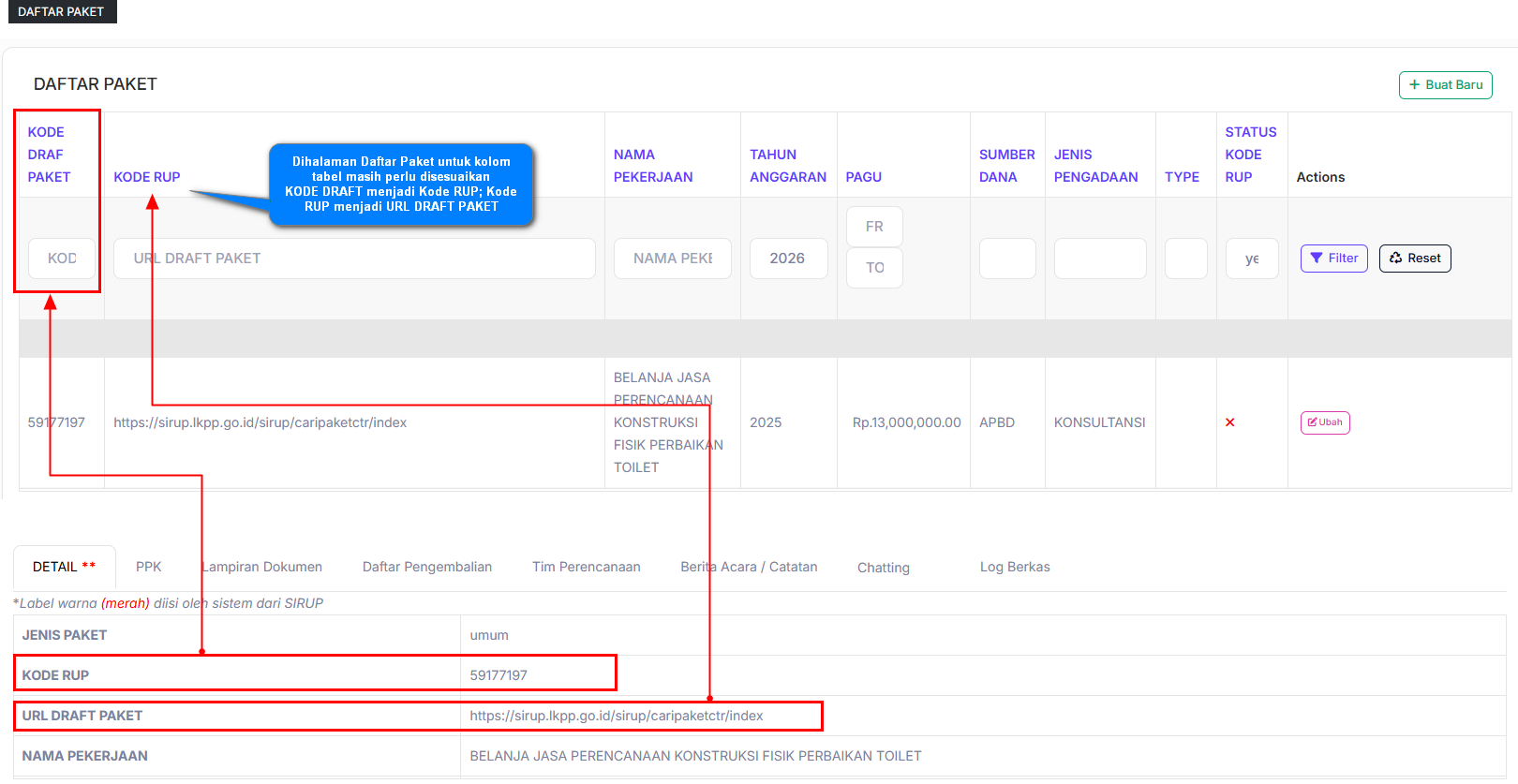Image resolution: width=1518 pixels, height=784 pixels.
Task: Click the year filter field showing 2026
Action: (787, 259)
